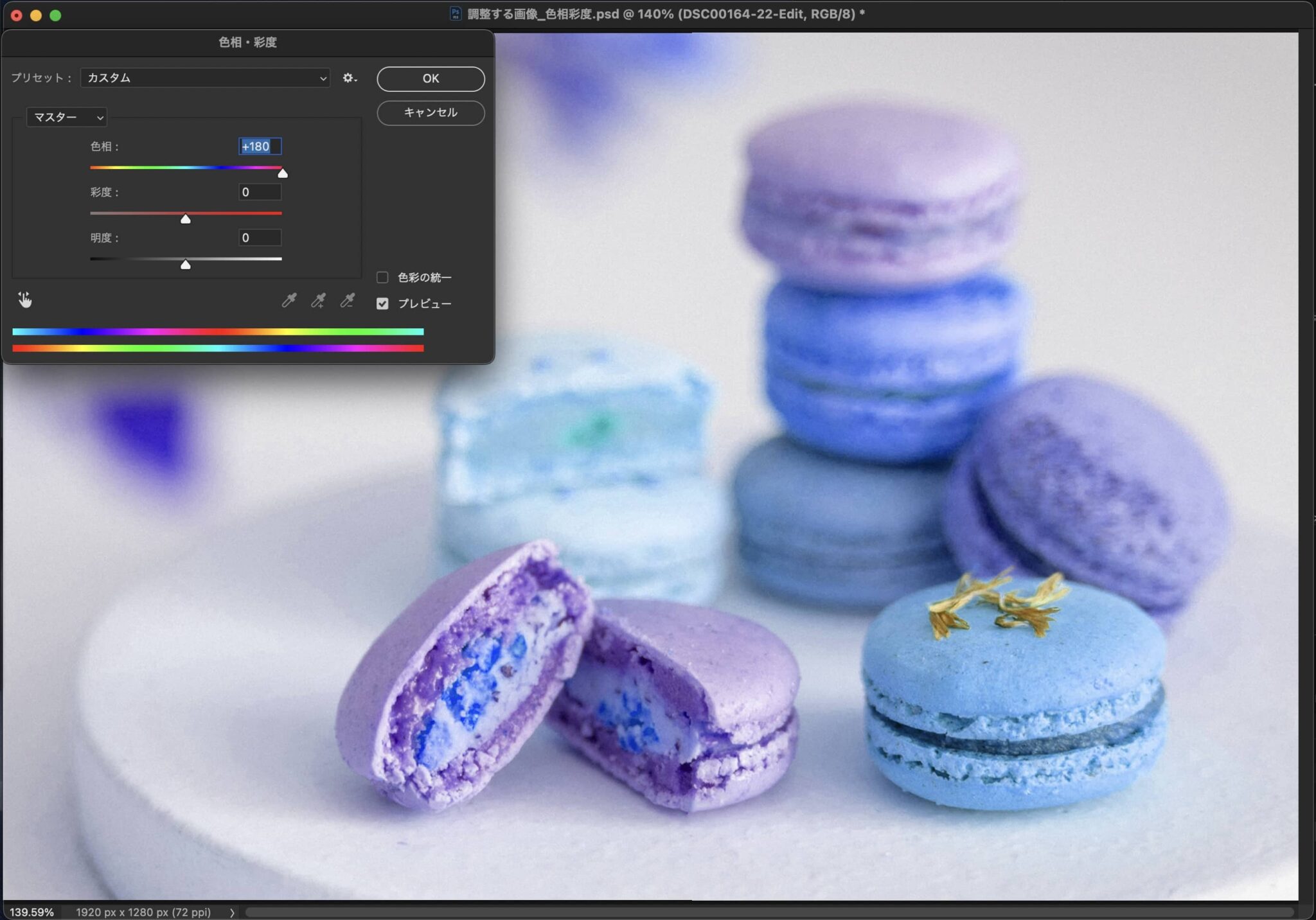Enable the 色彩の統一 colorize checkbox
1316x920 pixels.
[x=382, y=278]
